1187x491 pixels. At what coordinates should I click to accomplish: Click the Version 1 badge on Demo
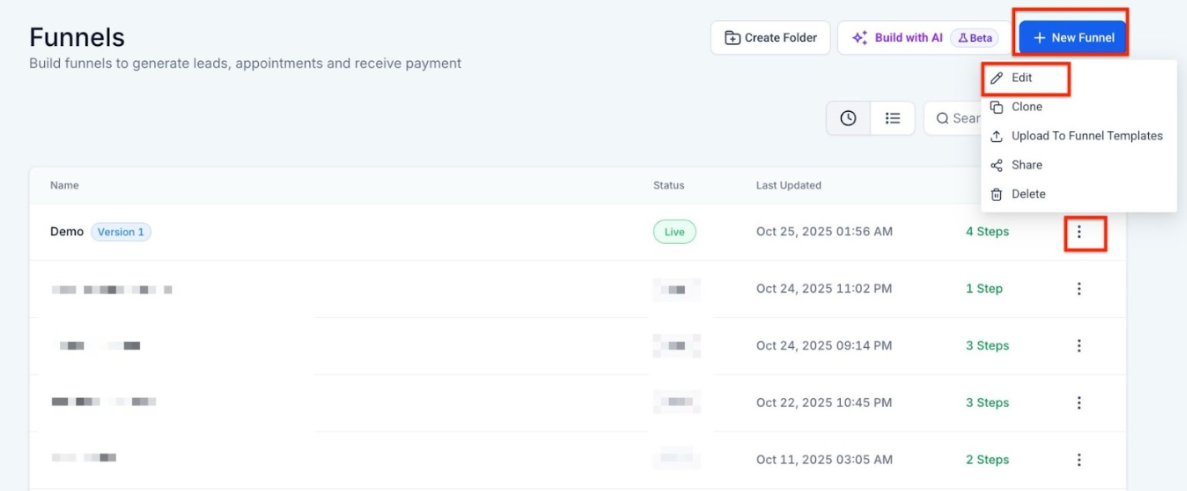[x=121, y=232]
